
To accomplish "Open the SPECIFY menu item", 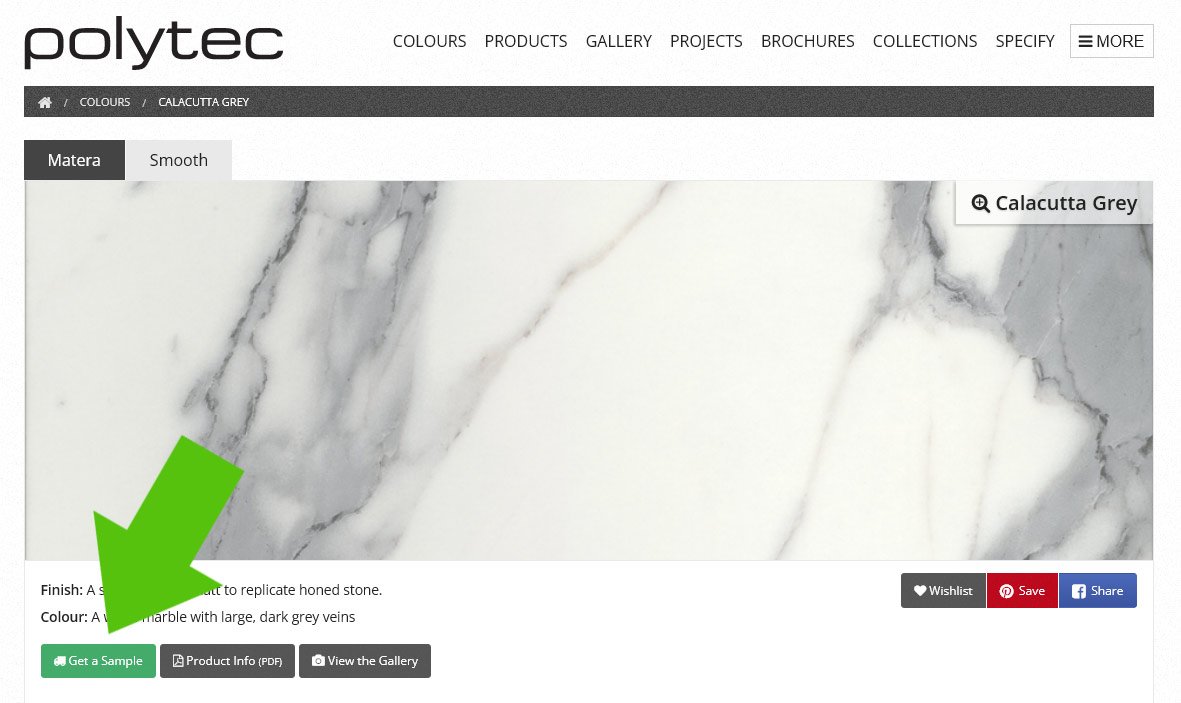I will pyautogui.click(x=1024, y=41).
